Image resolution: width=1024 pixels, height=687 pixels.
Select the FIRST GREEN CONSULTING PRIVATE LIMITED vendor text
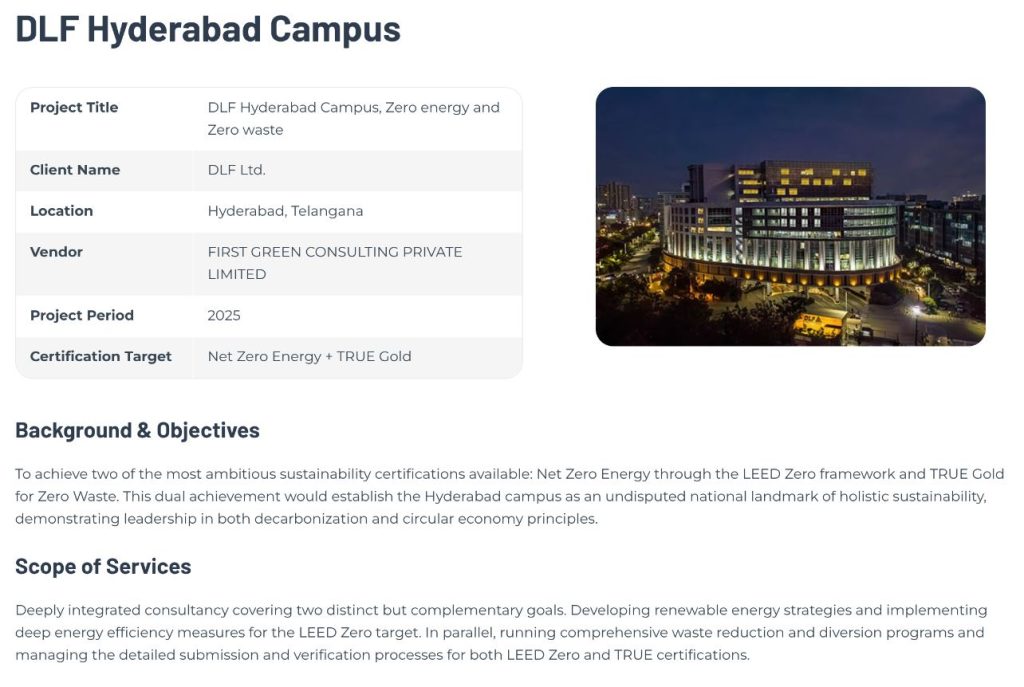point(334,263)
